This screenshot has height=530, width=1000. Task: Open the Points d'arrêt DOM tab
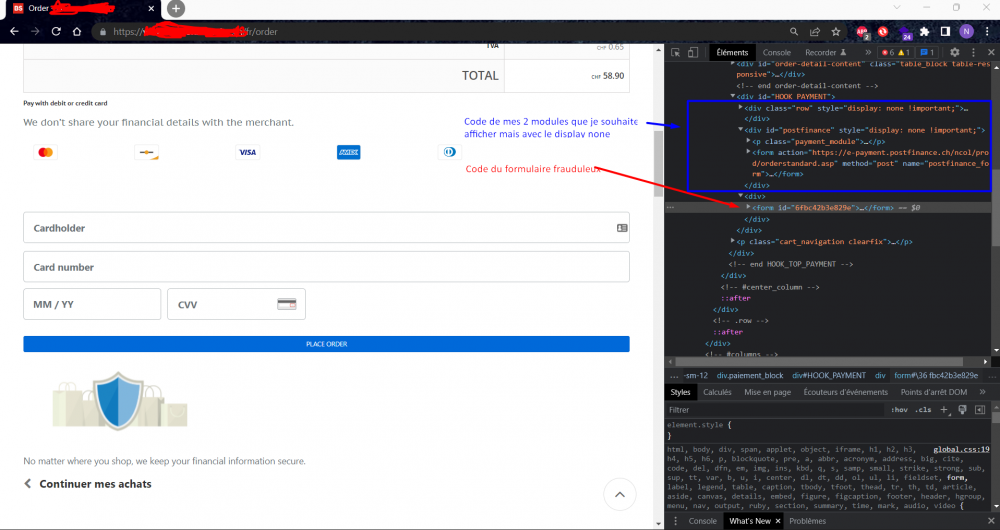(934, 392)
